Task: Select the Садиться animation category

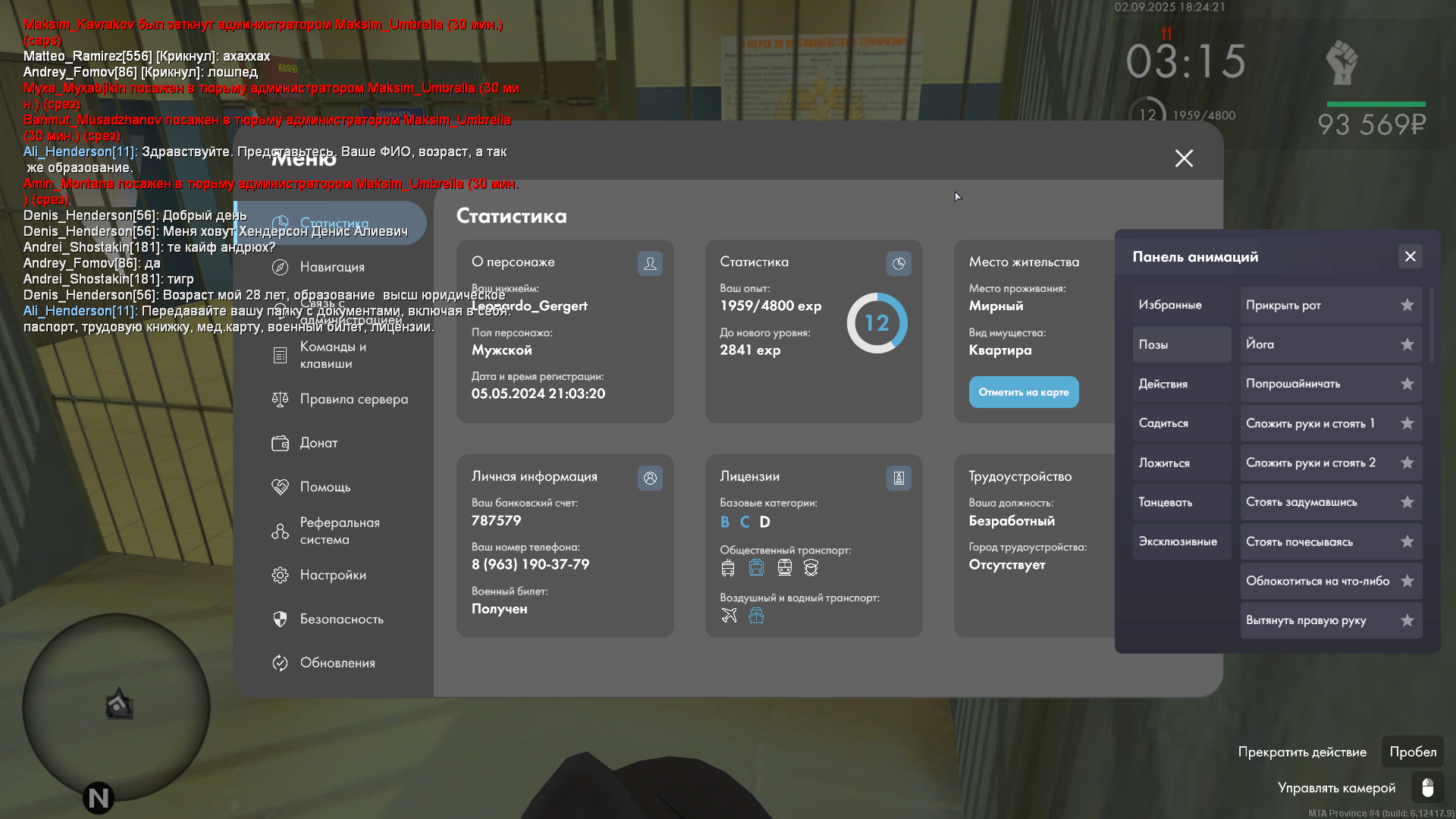Action: pos(1181,423)
